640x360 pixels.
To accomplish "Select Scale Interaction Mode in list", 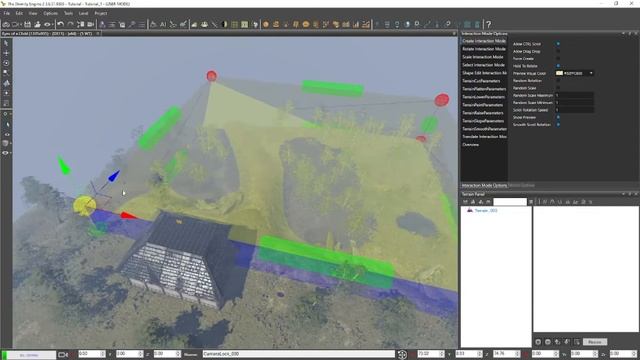I will pos(484,57).
